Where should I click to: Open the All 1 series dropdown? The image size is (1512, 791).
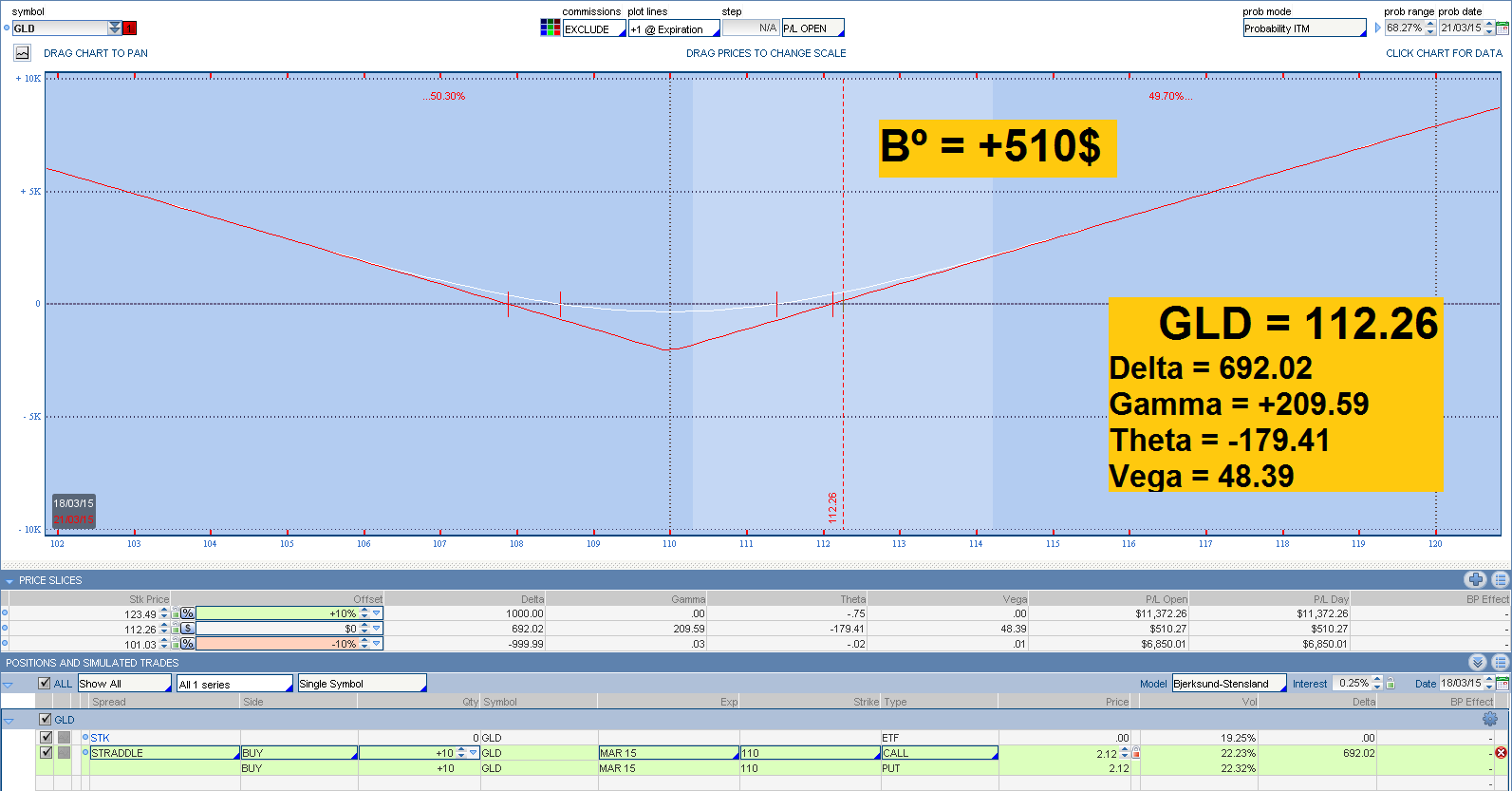point(235,684)
